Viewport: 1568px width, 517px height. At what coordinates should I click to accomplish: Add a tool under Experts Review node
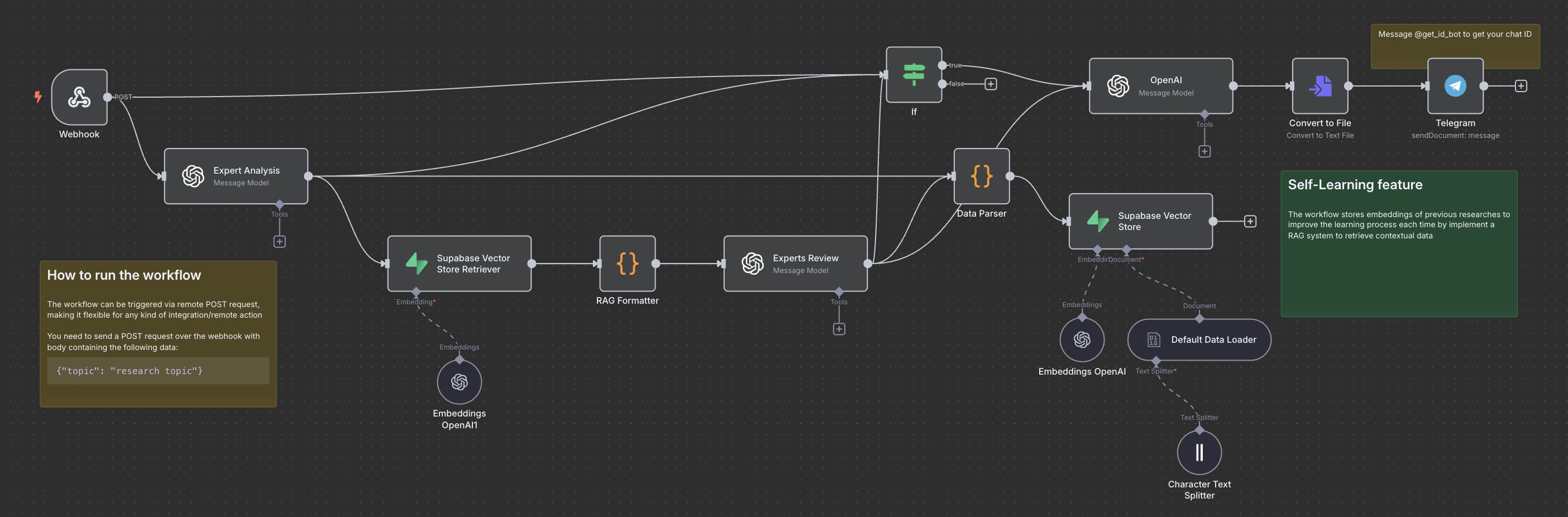click(x=839, y=329)
